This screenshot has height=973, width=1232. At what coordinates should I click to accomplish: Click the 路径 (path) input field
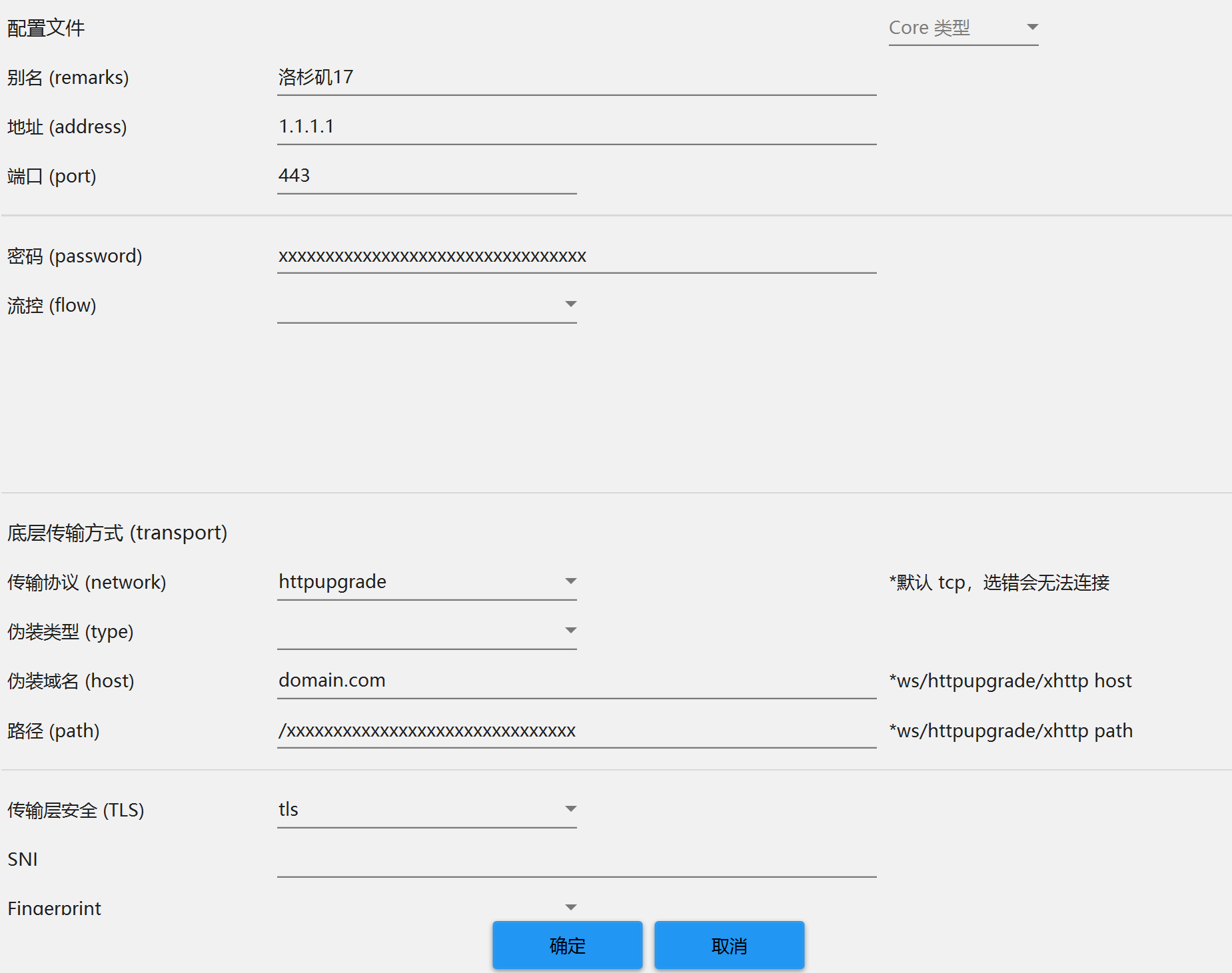coord(576,731)
